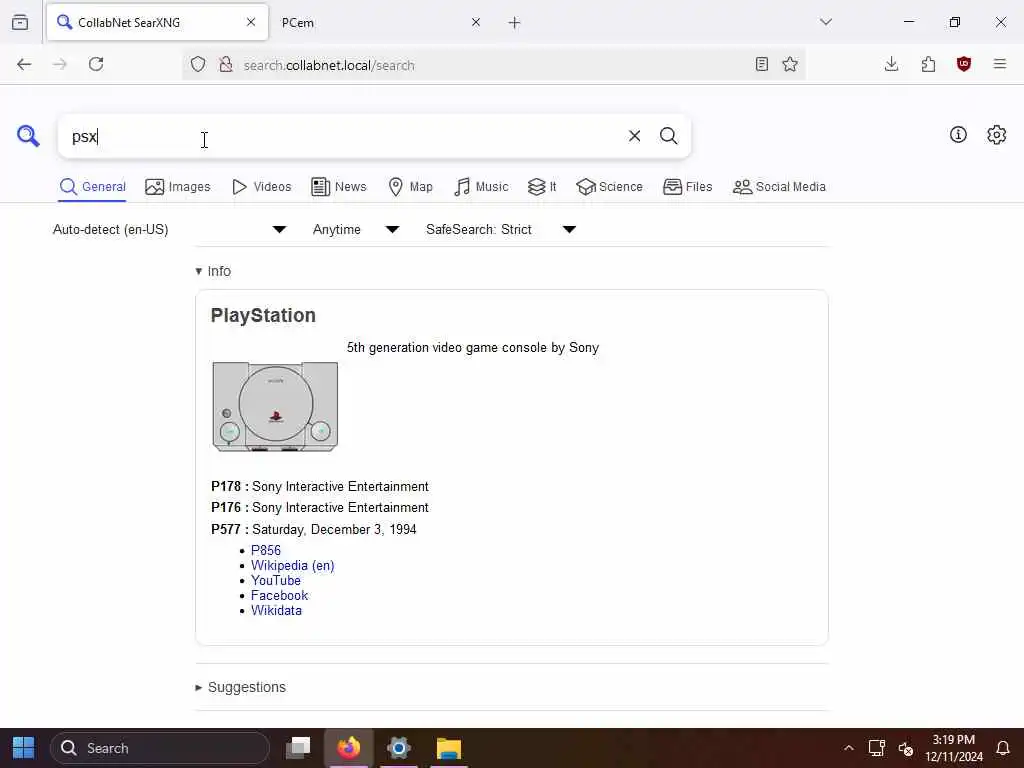This screenshot has width=1024, height=768.
Task: Go back to previous page
Action: (24, 64)
